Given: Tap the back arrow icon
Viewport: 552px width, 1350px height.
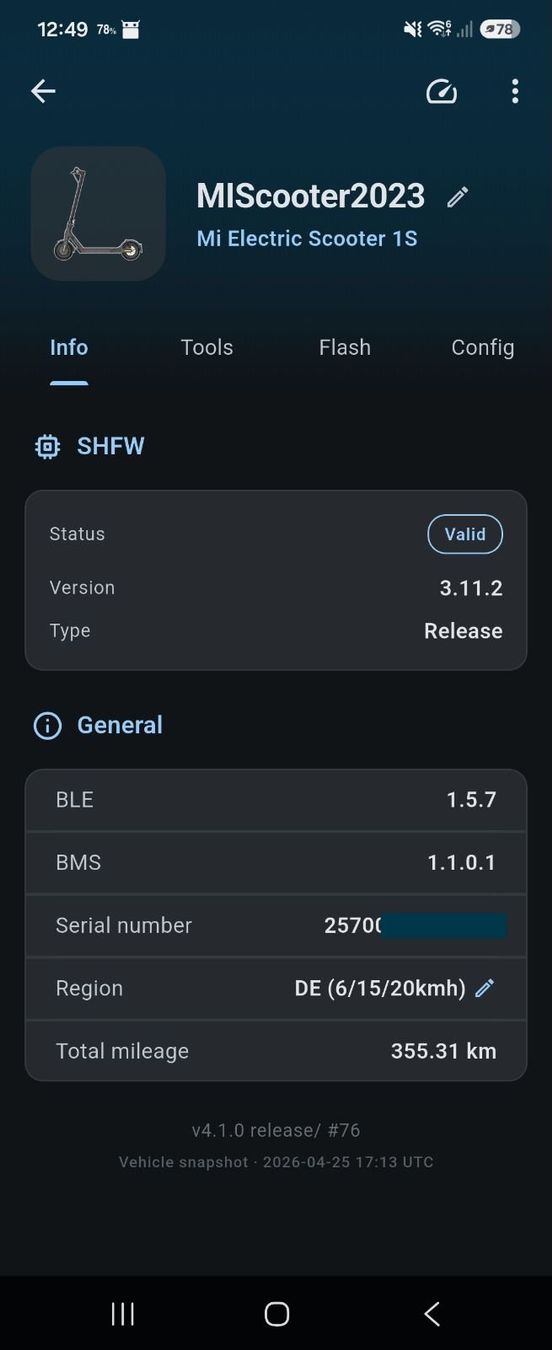Looking at the screenshot, I should pyautogui.click(x=43, y=91).
